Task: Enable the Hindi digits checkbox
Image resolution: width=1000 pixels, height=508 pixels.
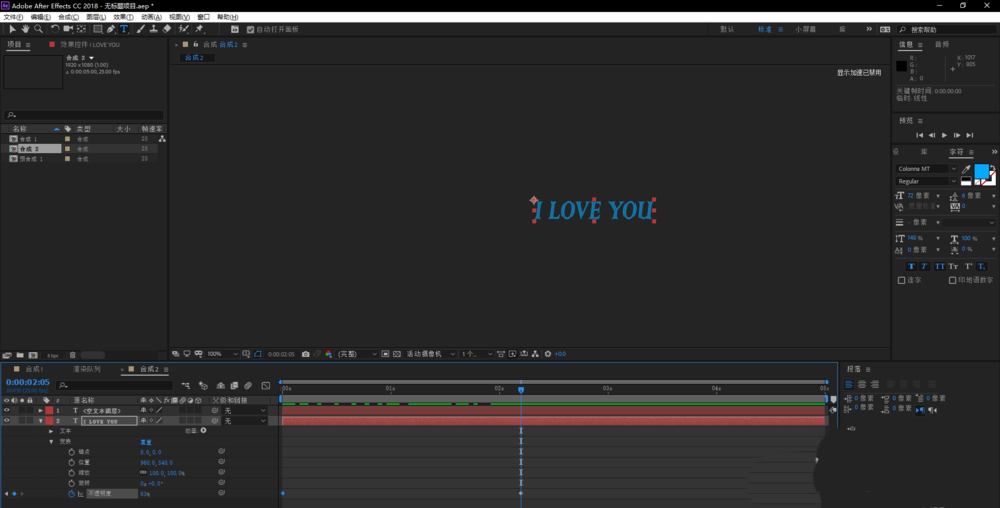Action: coord(952,280)
